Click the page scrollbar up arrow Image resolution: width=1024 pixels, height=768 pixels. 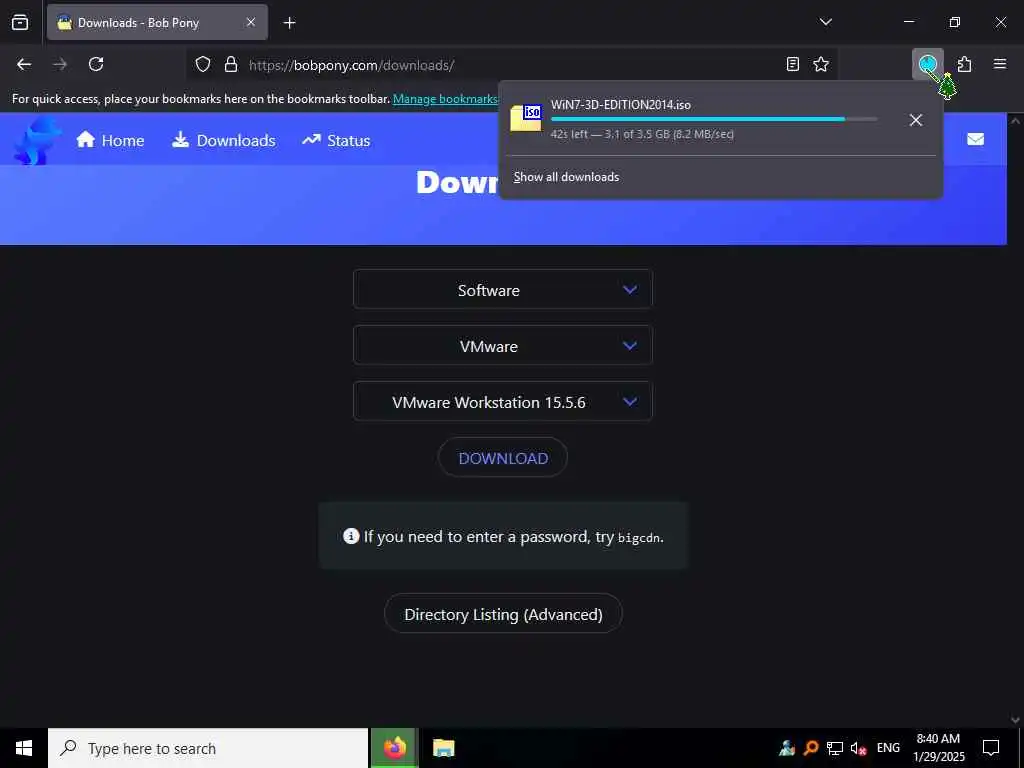pyautogui.click(x=1016, y=121)
